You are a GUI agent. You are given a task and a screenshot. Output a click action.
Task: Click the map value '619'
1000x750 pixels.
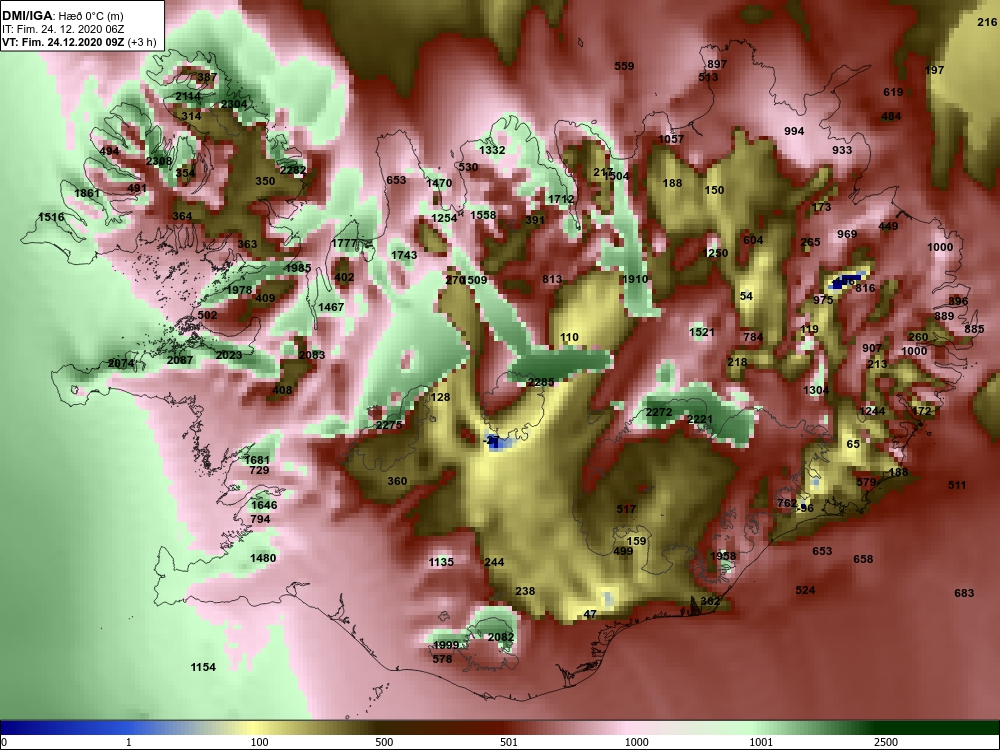point(893,92)
